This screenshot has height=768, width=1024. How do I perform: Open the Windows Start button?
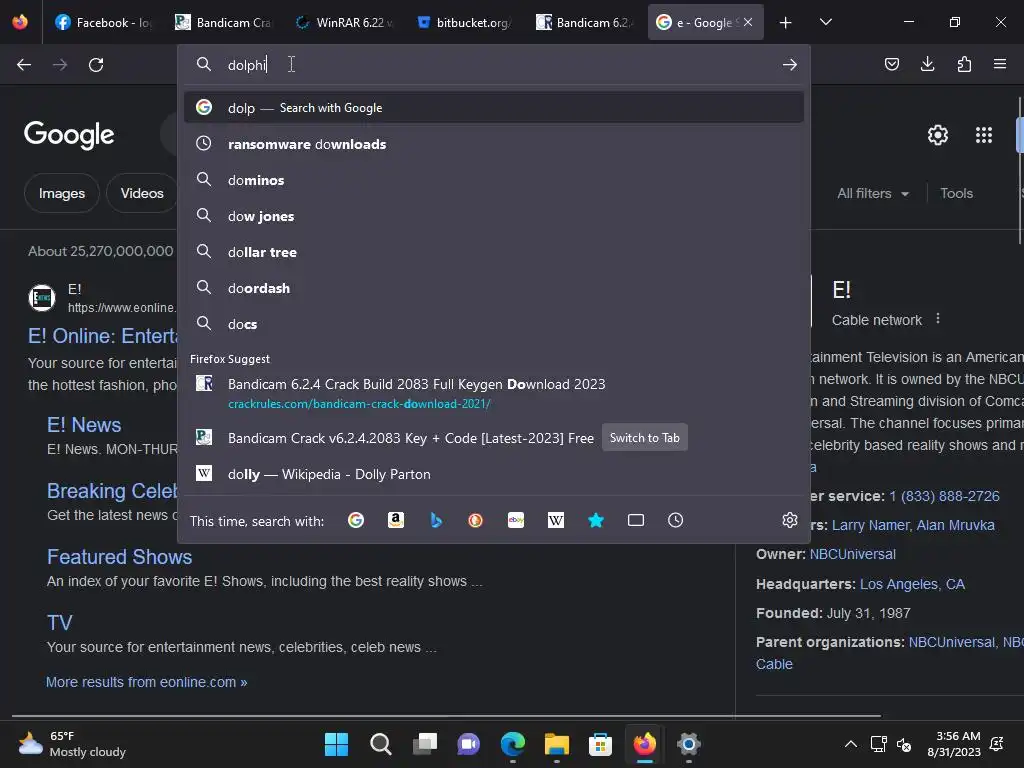[336, 744]
